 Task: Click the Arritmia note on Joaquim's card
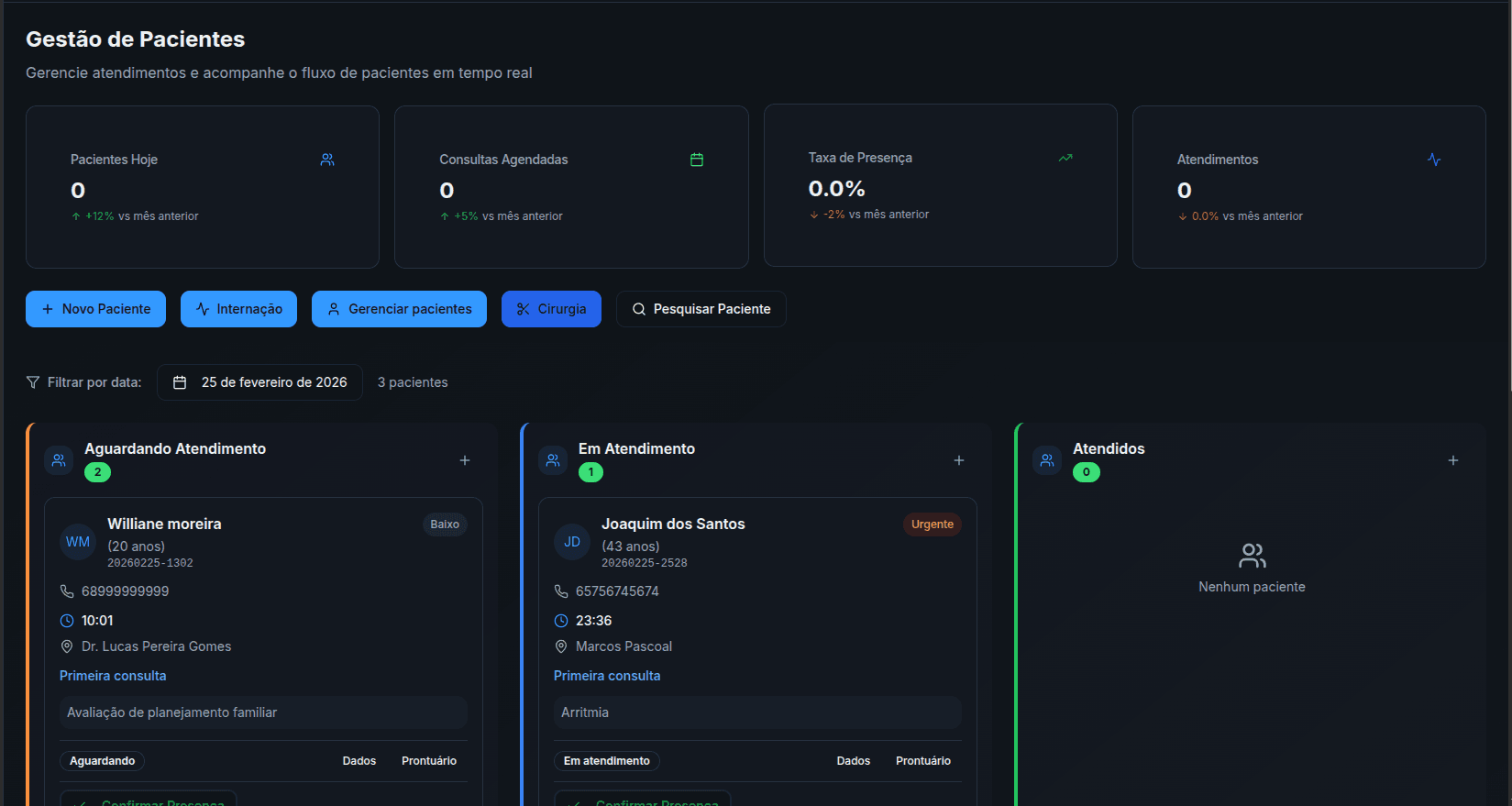click(757, 712)
